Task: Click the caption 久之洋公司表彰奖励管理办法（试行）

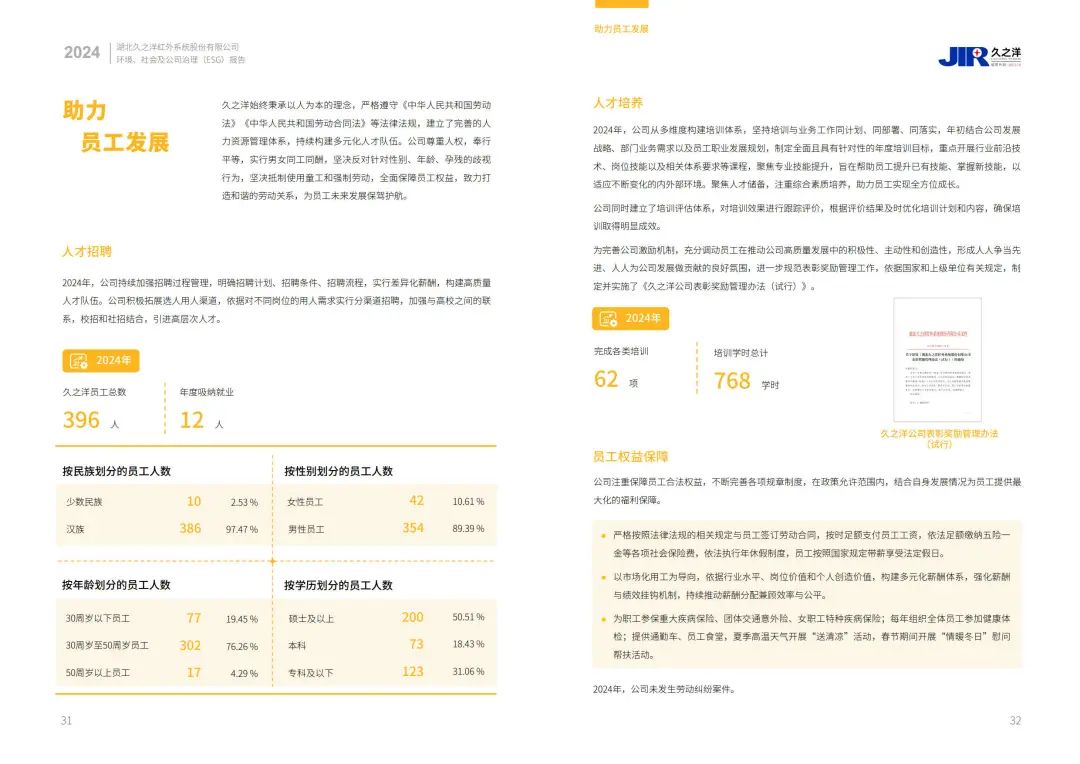Action: pyautogui.click(x=939, y=439)
